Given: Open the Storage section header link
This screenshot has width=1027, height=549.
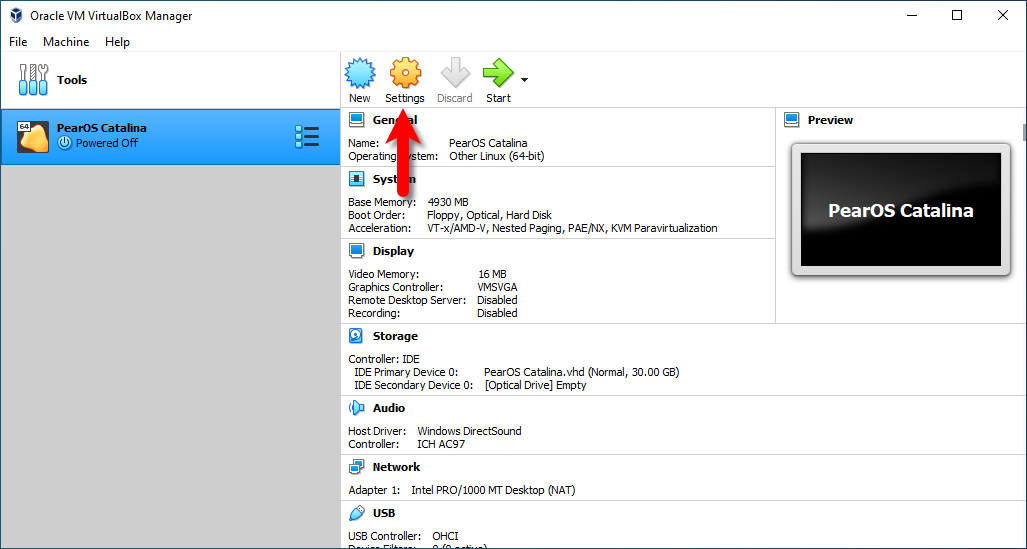Looking at the screenshot, I should tap(396, 336).
